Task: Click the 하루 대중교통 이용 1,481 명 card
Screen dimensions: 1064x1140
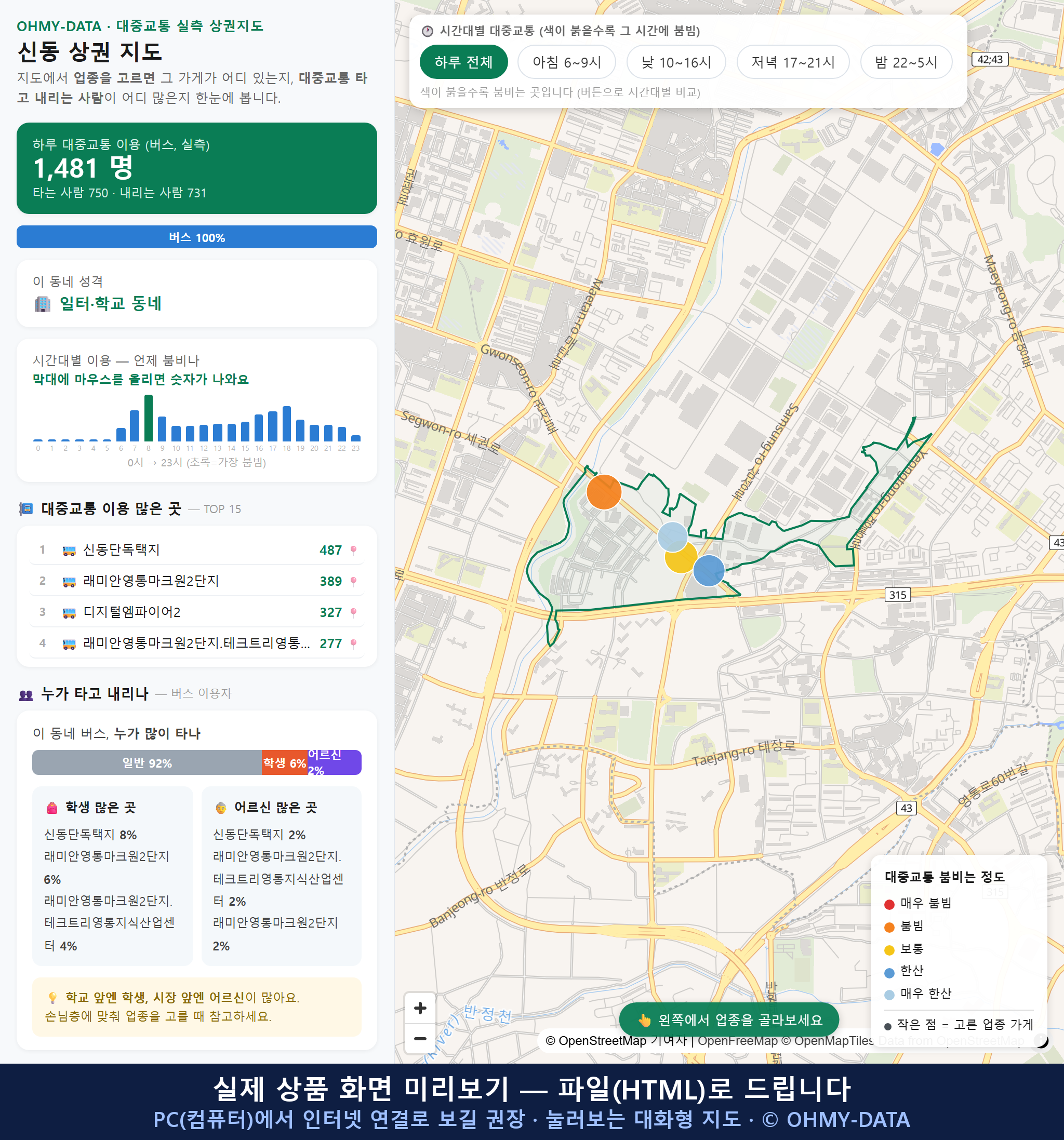Action: (197, 168)
